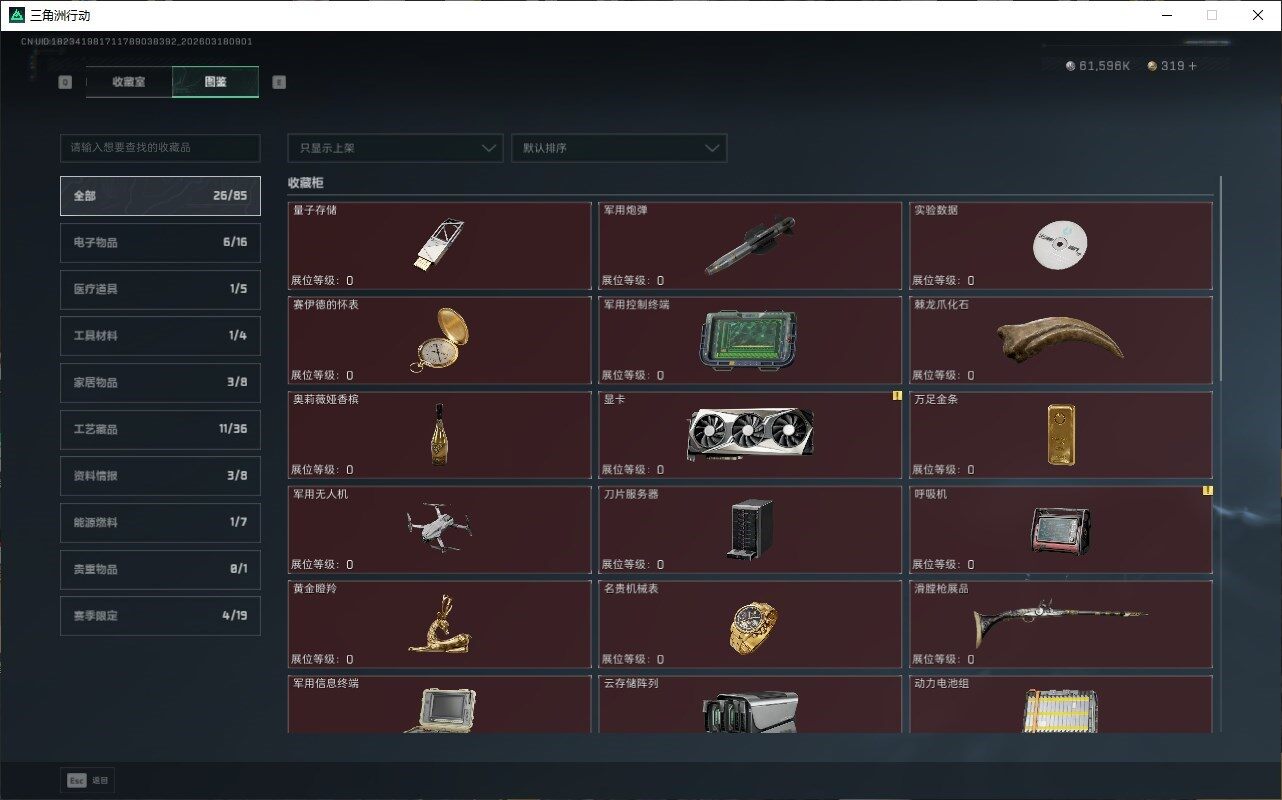Click the yellow badge on the 呼吸机 card
1282x800 pixels.
coord(1208,491)
